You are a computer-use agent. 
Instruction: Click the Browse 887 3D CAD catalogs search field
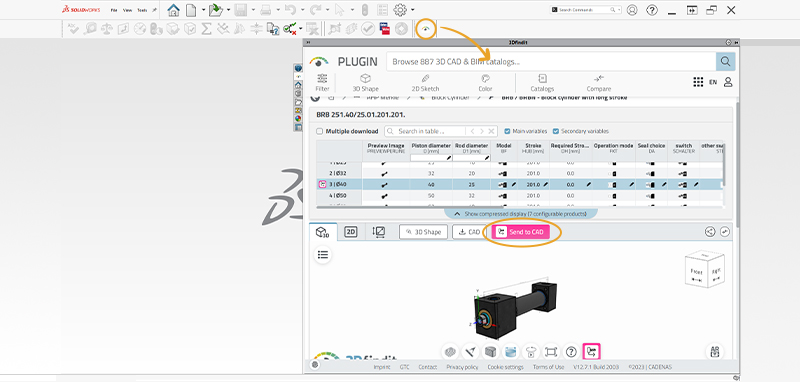pyautogui.click(x=551, y=62)
